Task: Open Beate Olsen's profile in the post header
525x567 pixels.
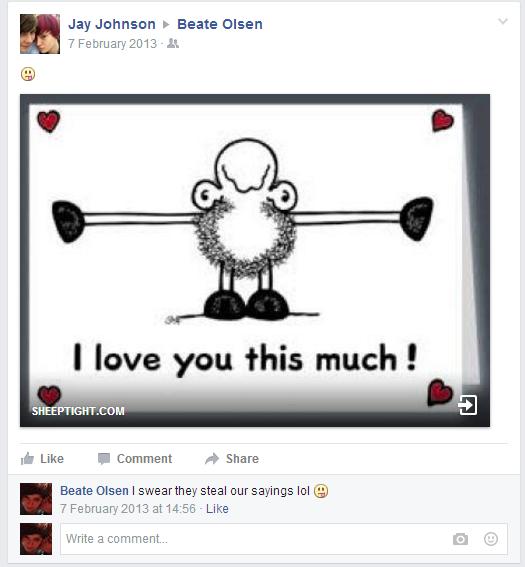Action: pos(220,24)
